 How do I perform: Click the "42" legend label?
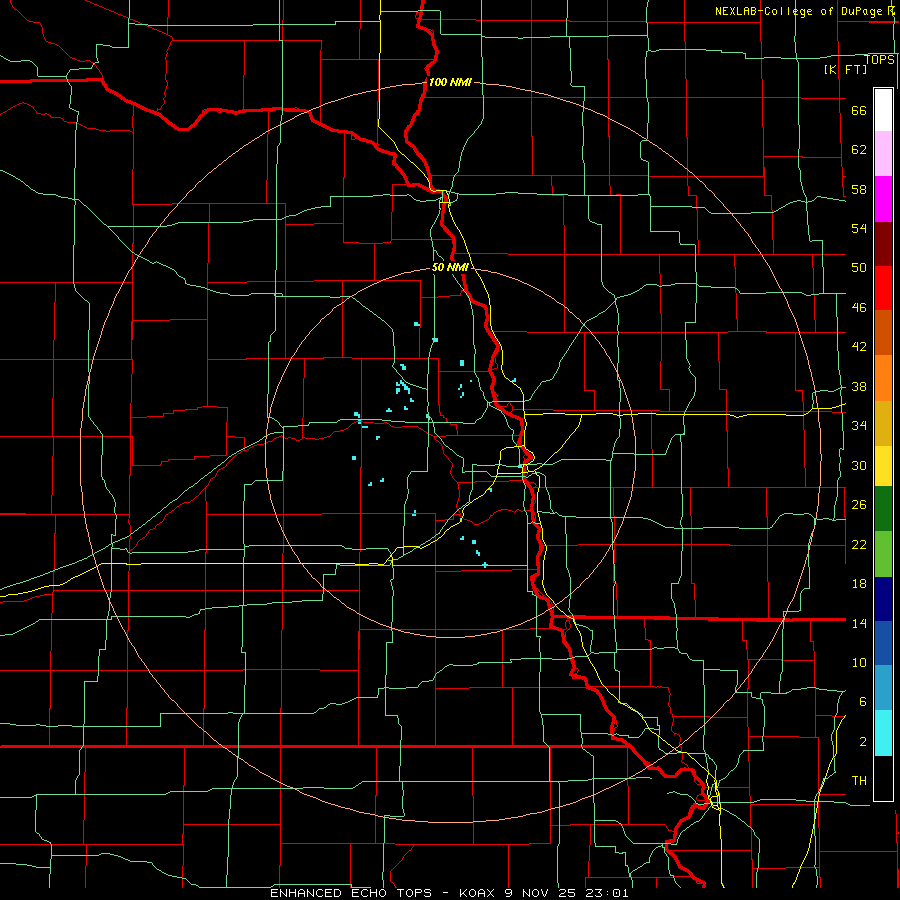pyautogui.click(x=859, y=347)
